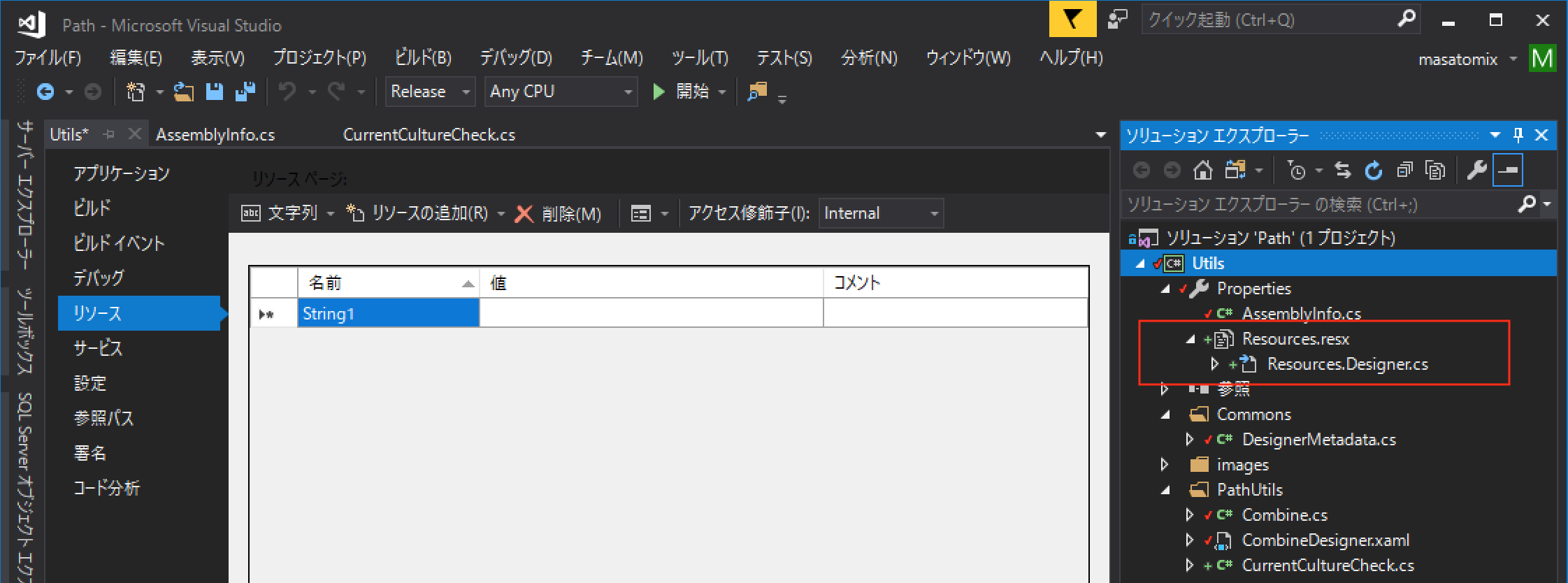Save the current file with disk icon

coord(215,92)
